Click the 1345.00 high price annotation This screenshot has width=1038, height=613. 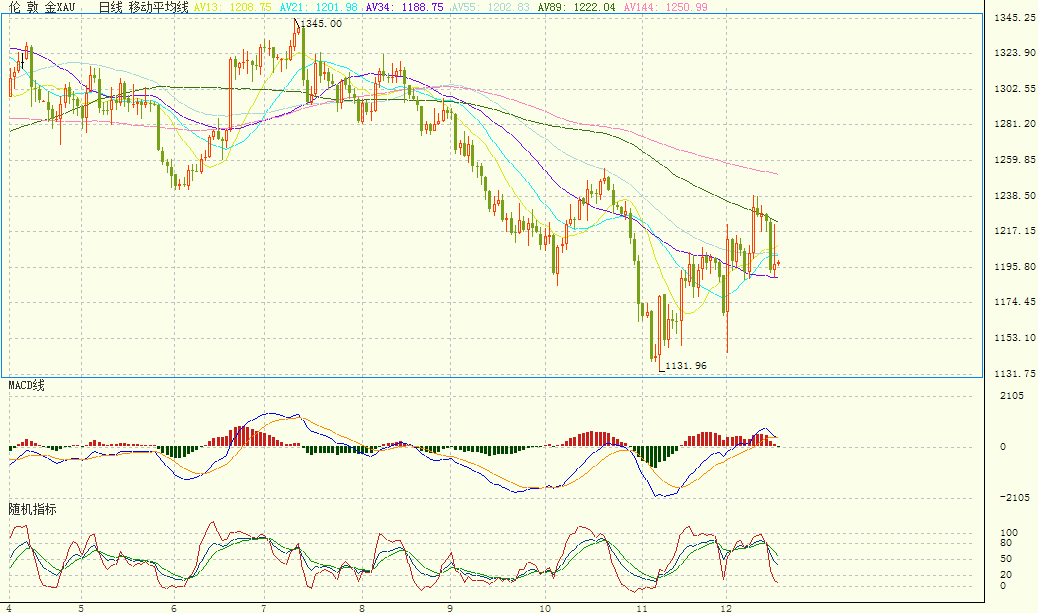[x=322, y=24]
